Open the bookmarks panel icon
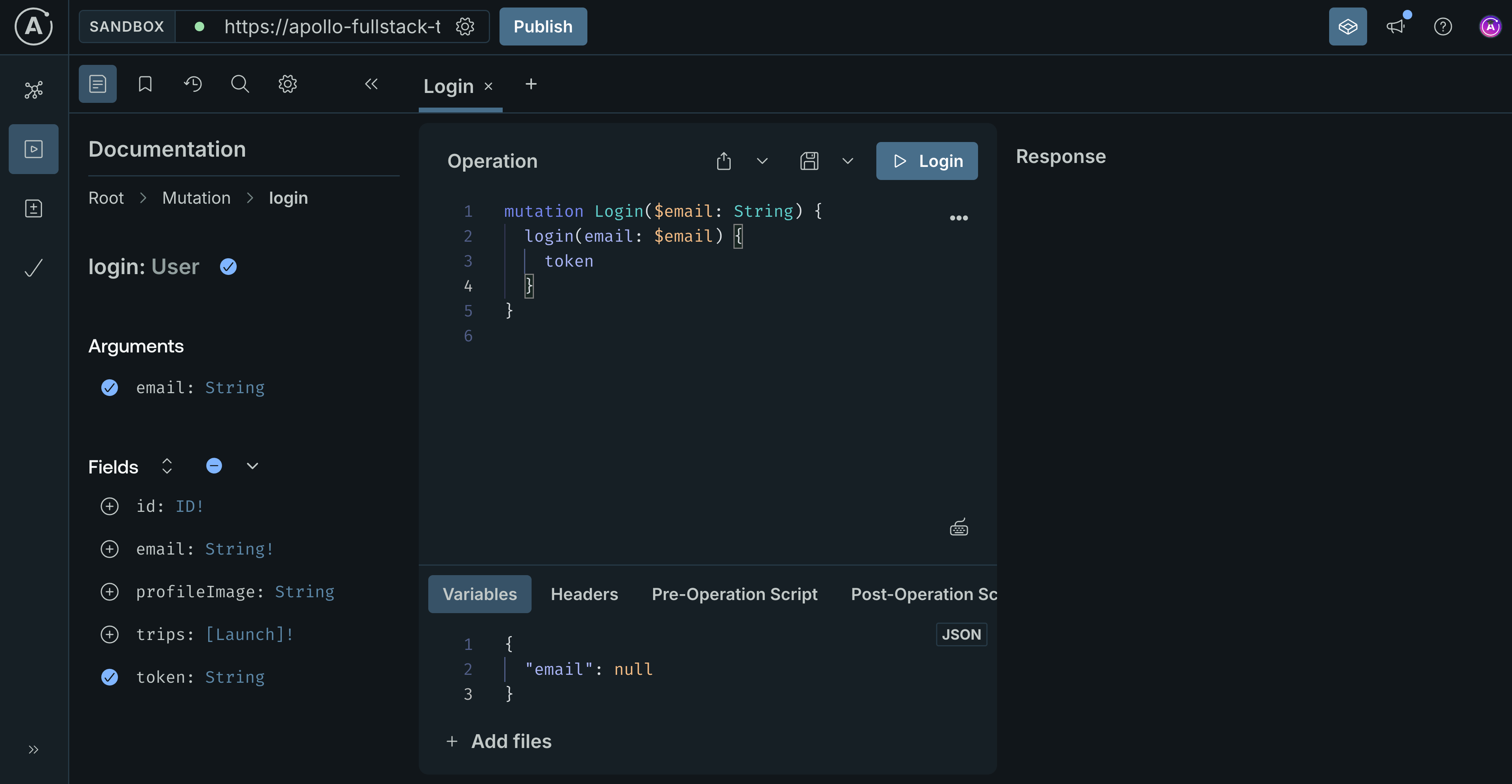 pyautogui.click(x=145, y=84)
